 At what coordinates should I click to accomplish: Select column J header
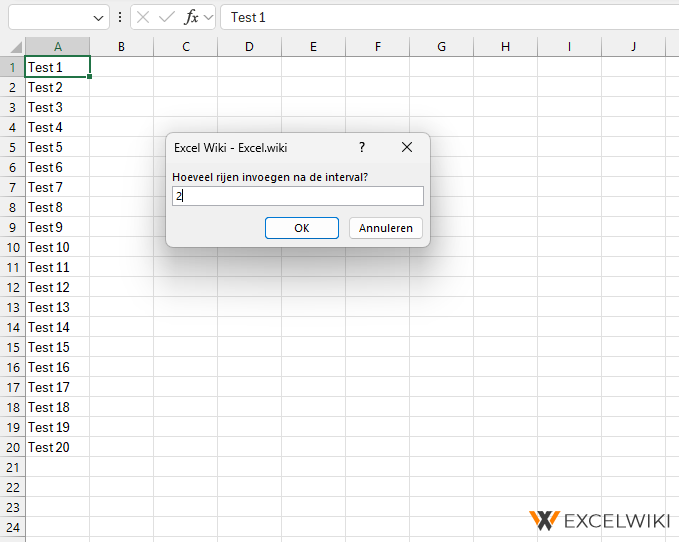(633, 47)
